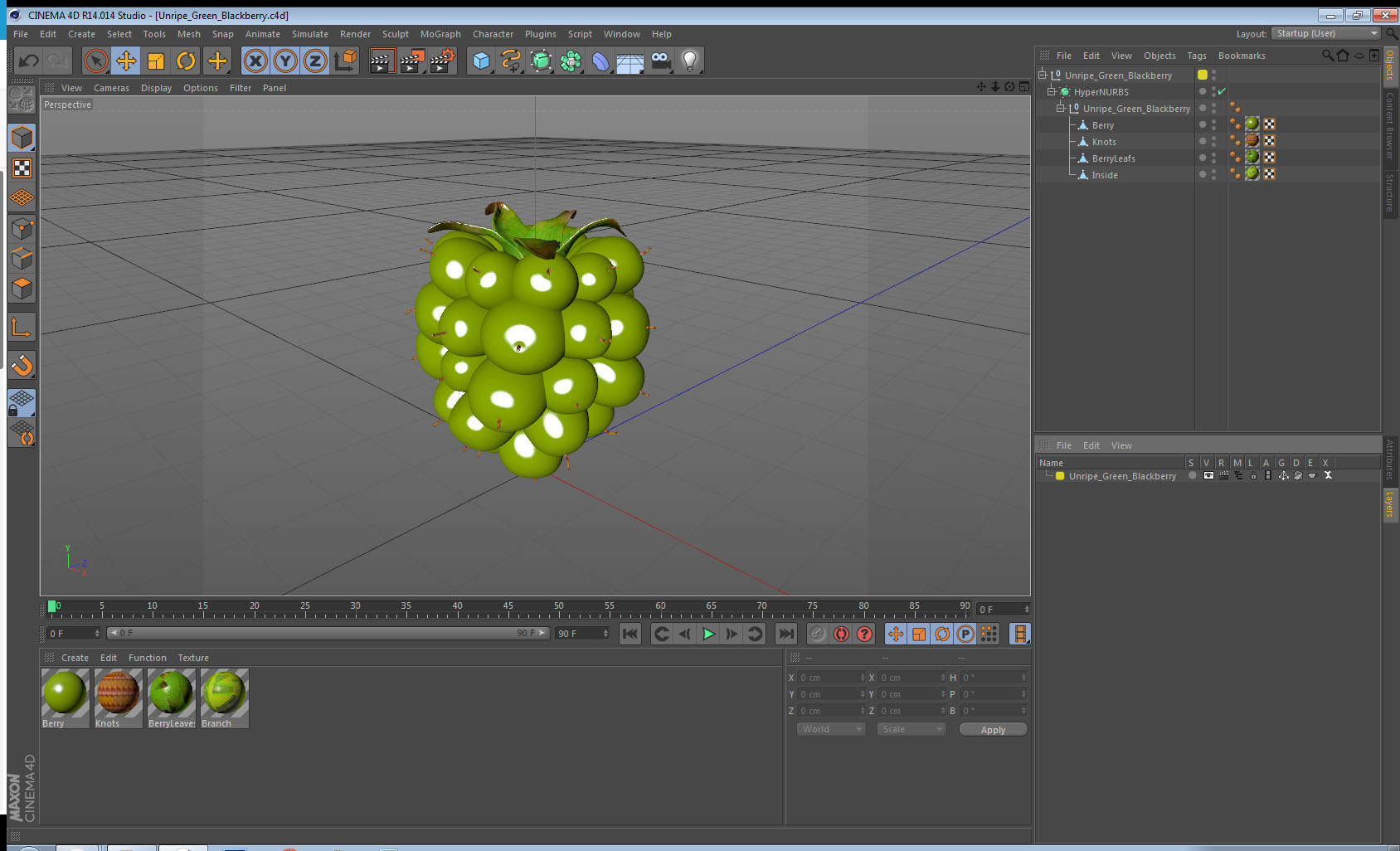This screenshot has width=1400, height=851.
Task: Open the Array modeling objects icon
Action: pyautogui.click(x=571, y=61)
